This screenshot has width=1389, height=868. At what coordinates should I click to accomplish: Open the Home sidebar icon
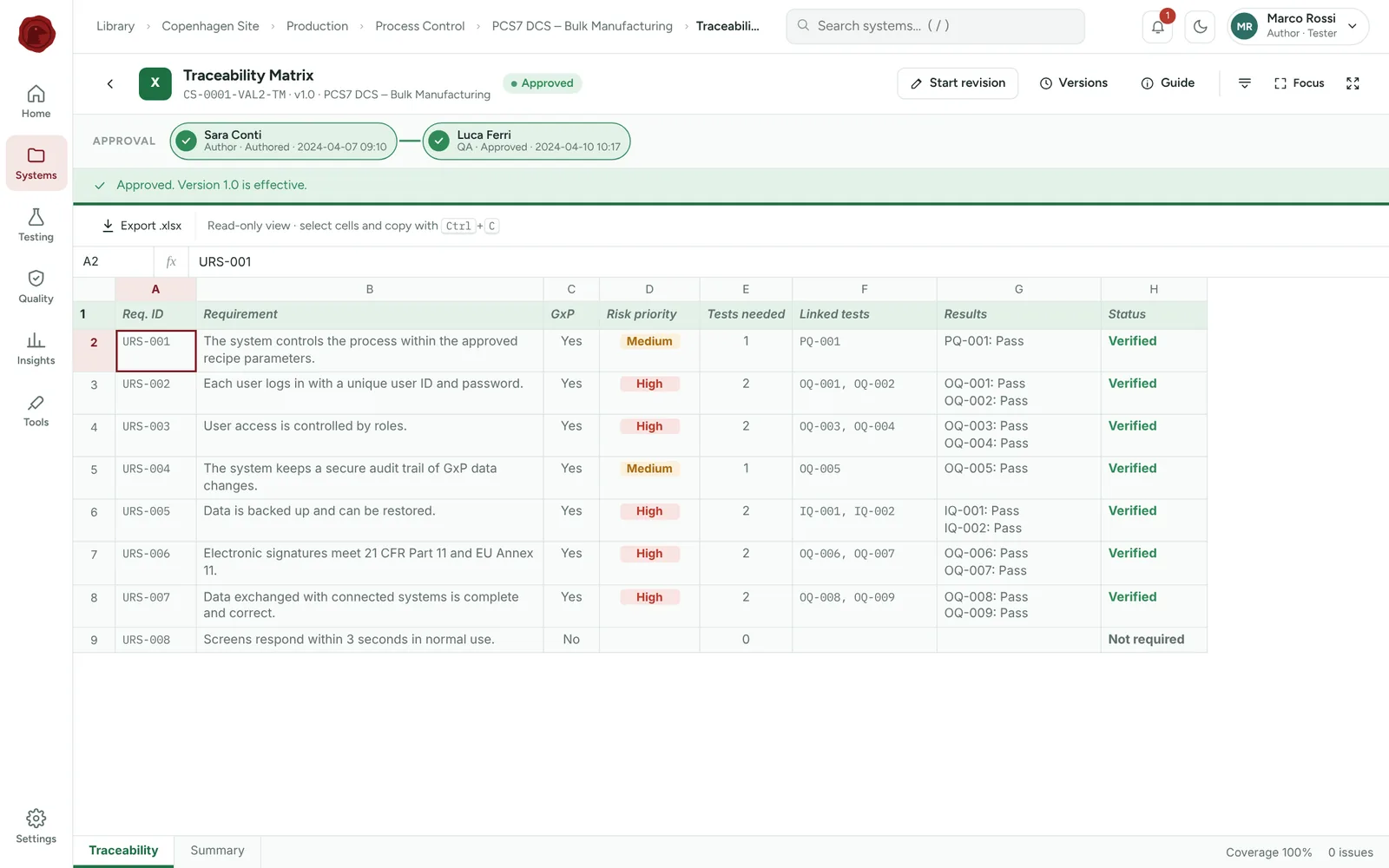click(x=36, y=102)
